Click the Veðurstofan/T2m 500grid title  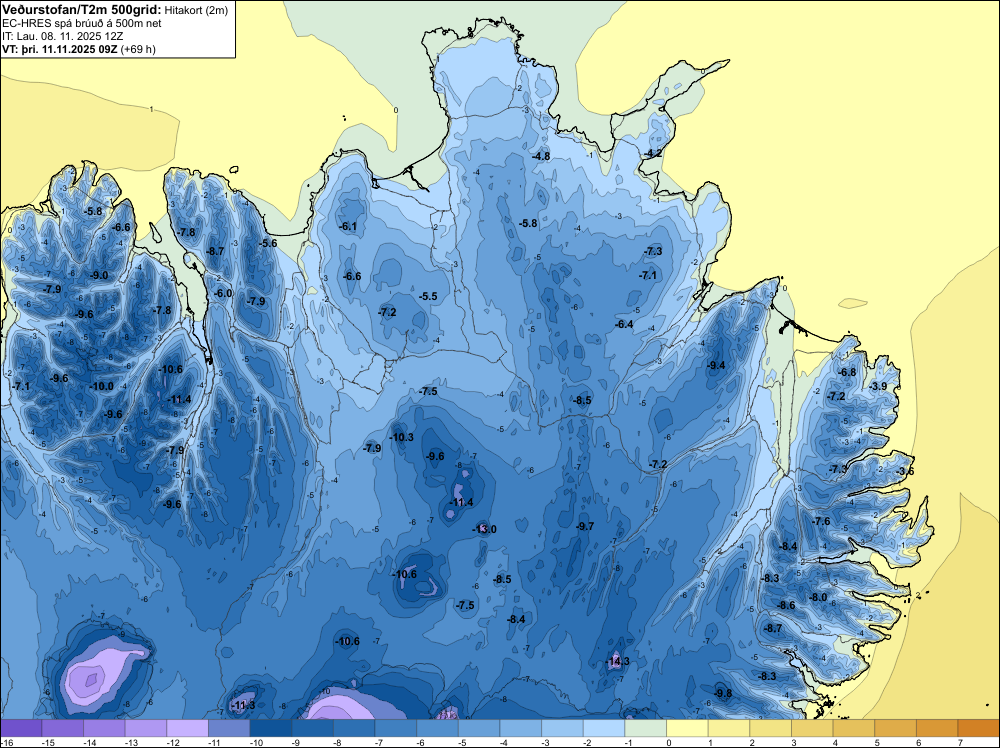coord(82,10)
